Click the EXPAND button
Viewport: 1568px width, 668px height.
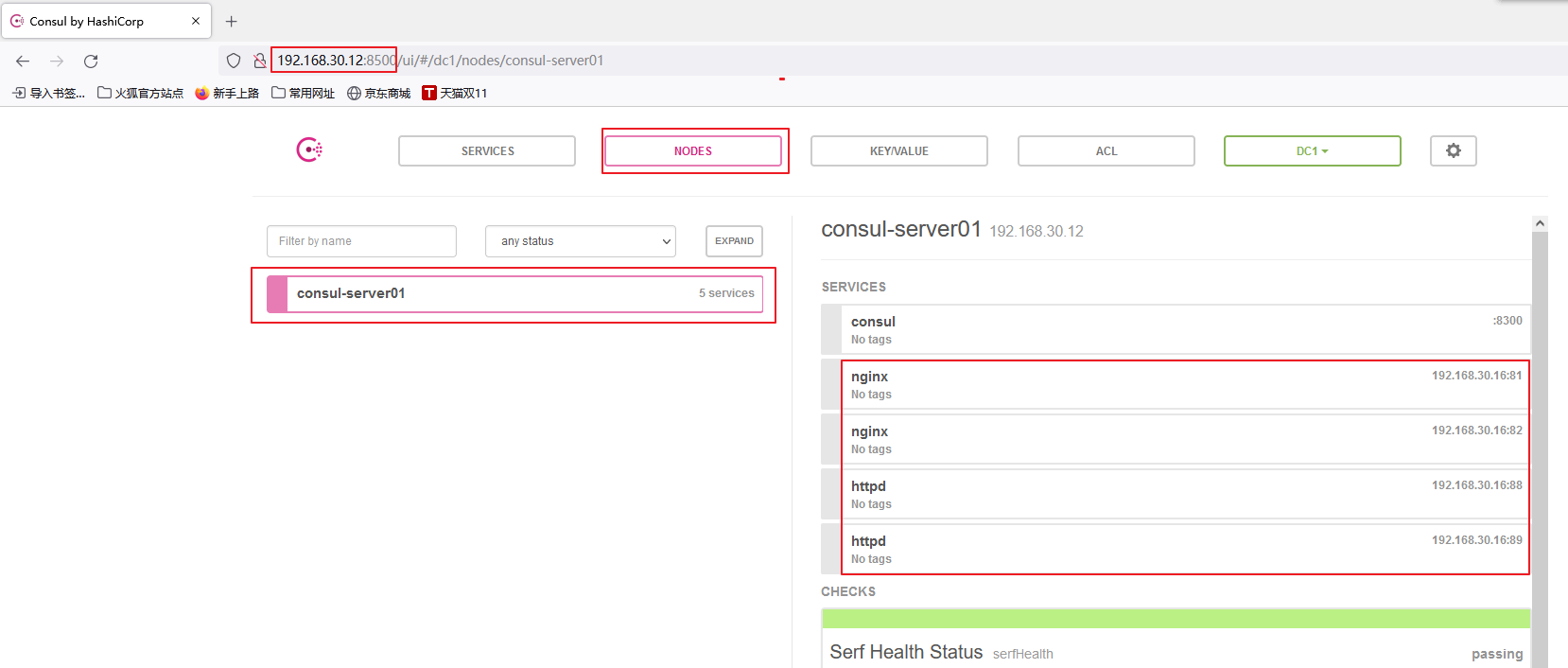(x=734, y=241)
